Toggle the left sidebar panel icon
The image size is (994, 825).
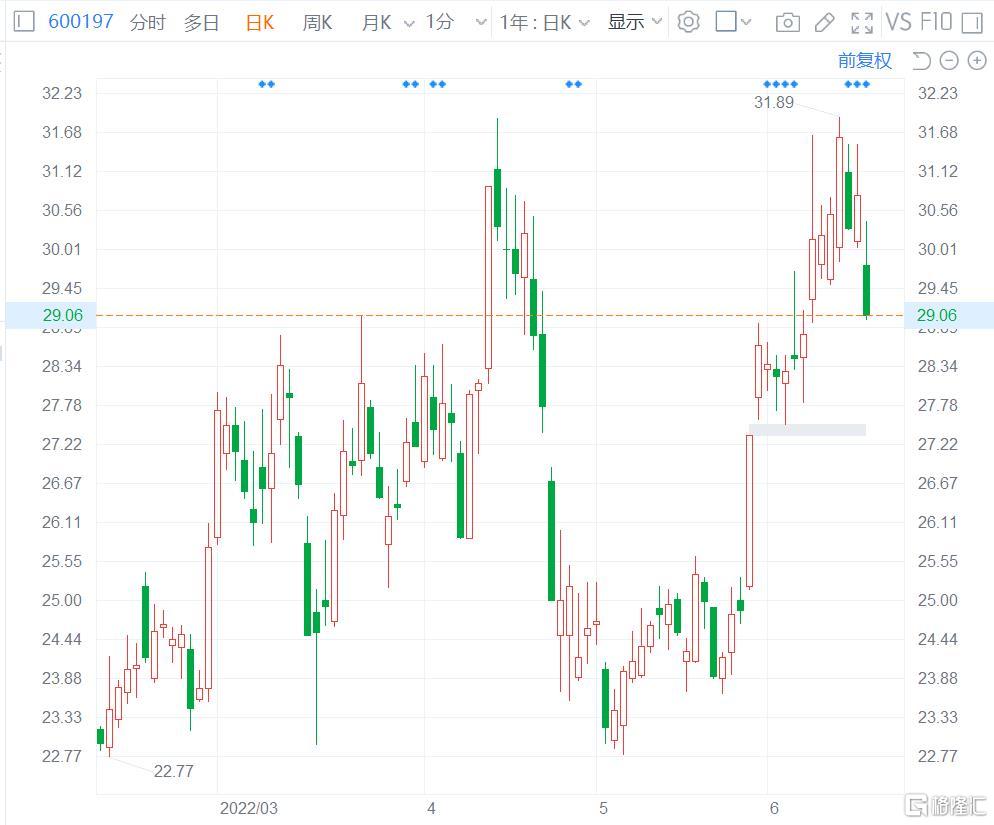[x=23, y=22]
